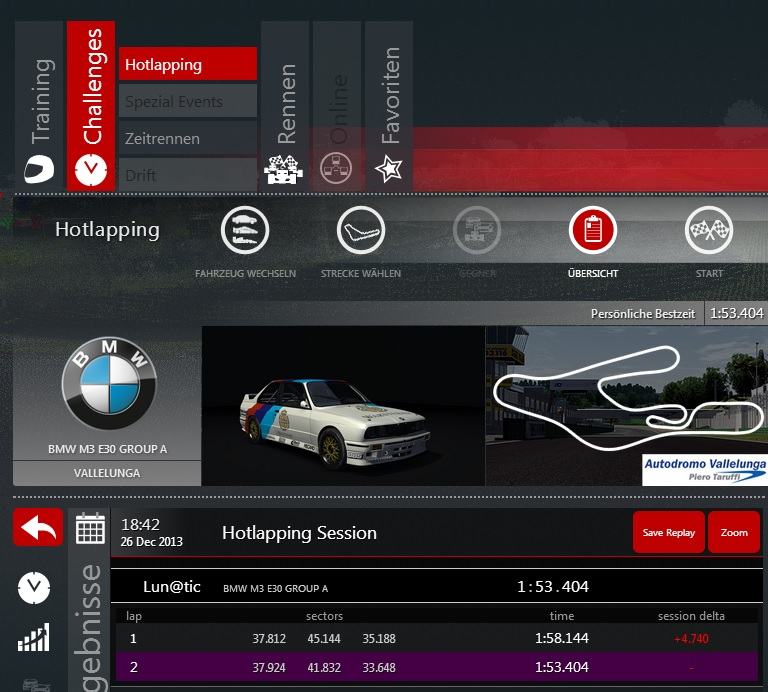Viewport: 768px width, 692px height.
Task: Choose the Drift menu entry
Action: point(188,174)
